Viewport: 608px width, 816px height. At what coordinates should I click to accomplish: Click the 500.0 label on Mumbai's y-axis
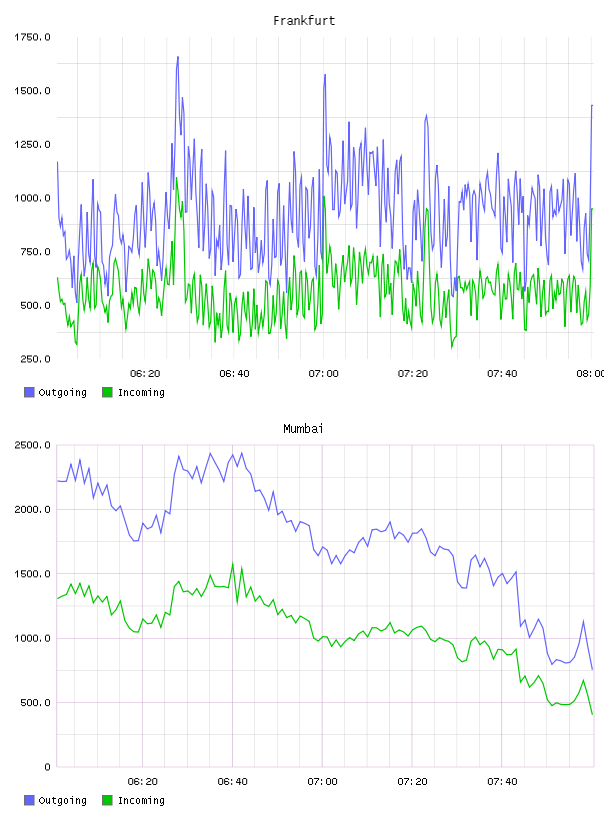35,703
